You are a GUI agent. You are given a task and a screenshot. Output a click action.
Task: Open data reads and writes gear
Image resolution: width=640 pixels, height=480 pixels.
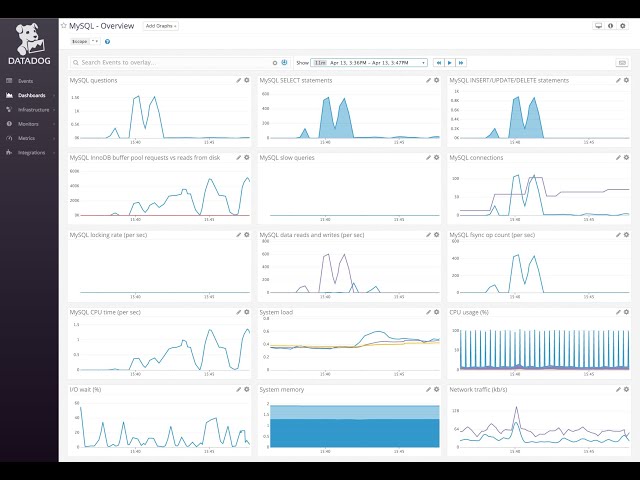pos(437,235)
